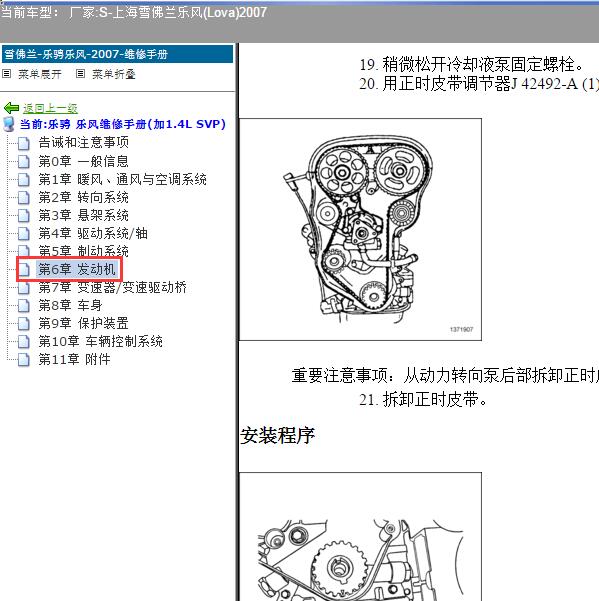Viewport: 599px width, 601px height.
Task: Click the 安装程序 heading
Action: pos(277,435)
